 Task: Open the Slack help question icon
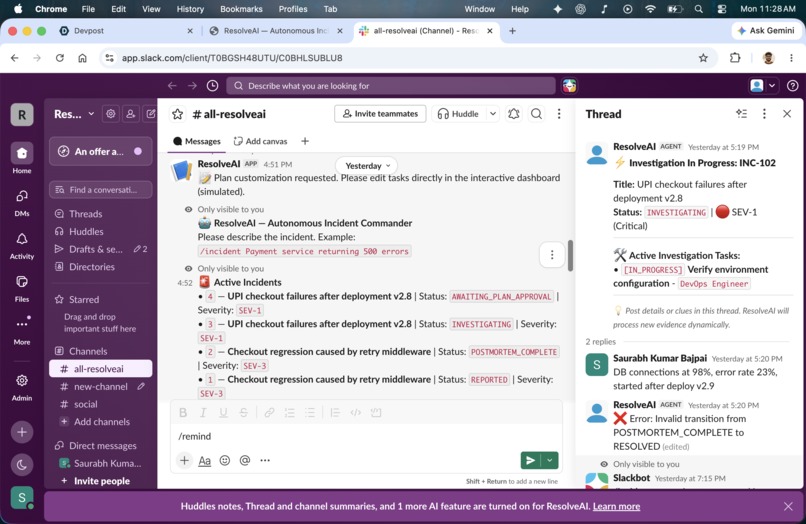[793, 86]
